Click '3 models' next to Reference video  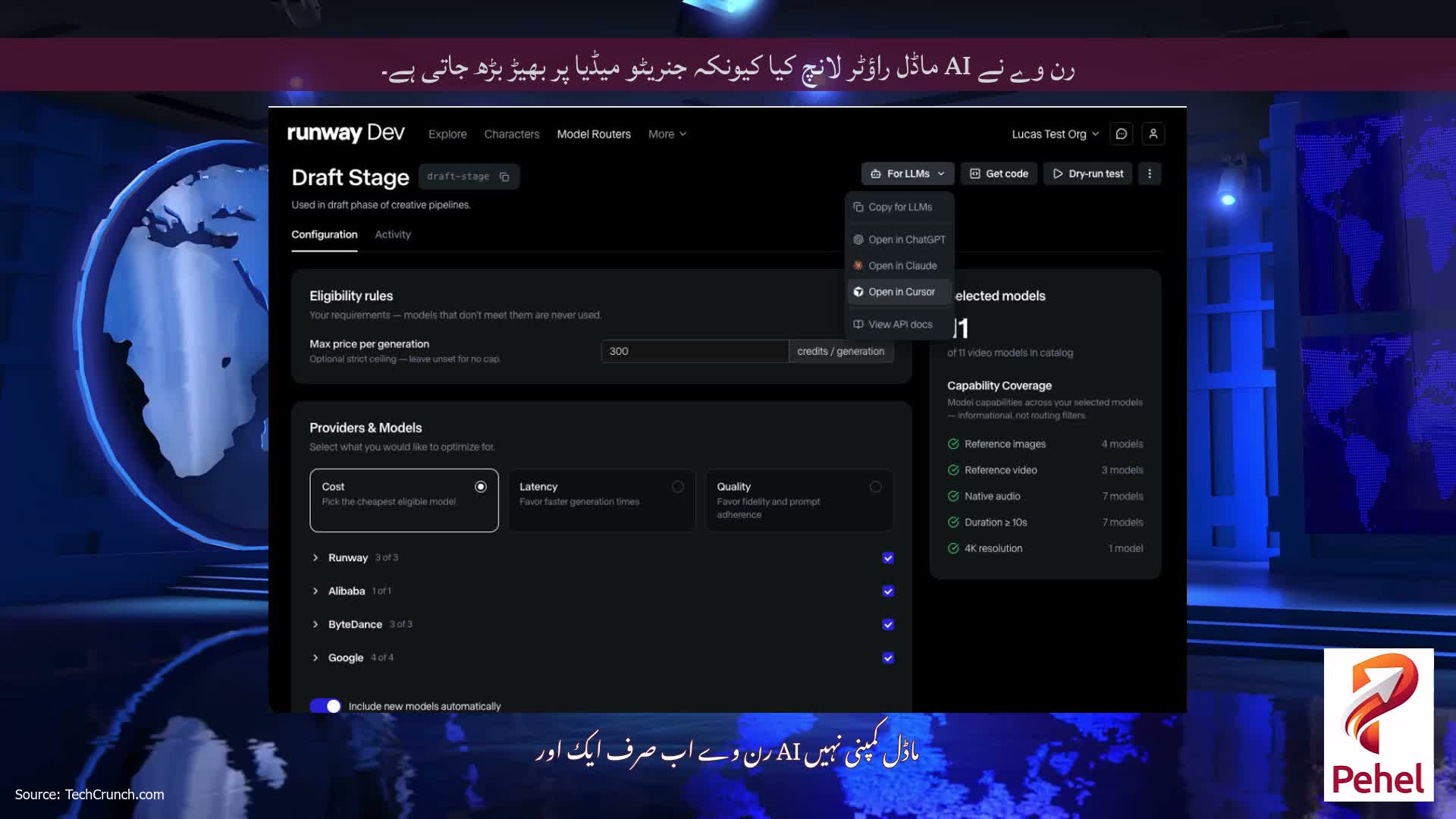pyautogui.click(x=1122, y=470)
